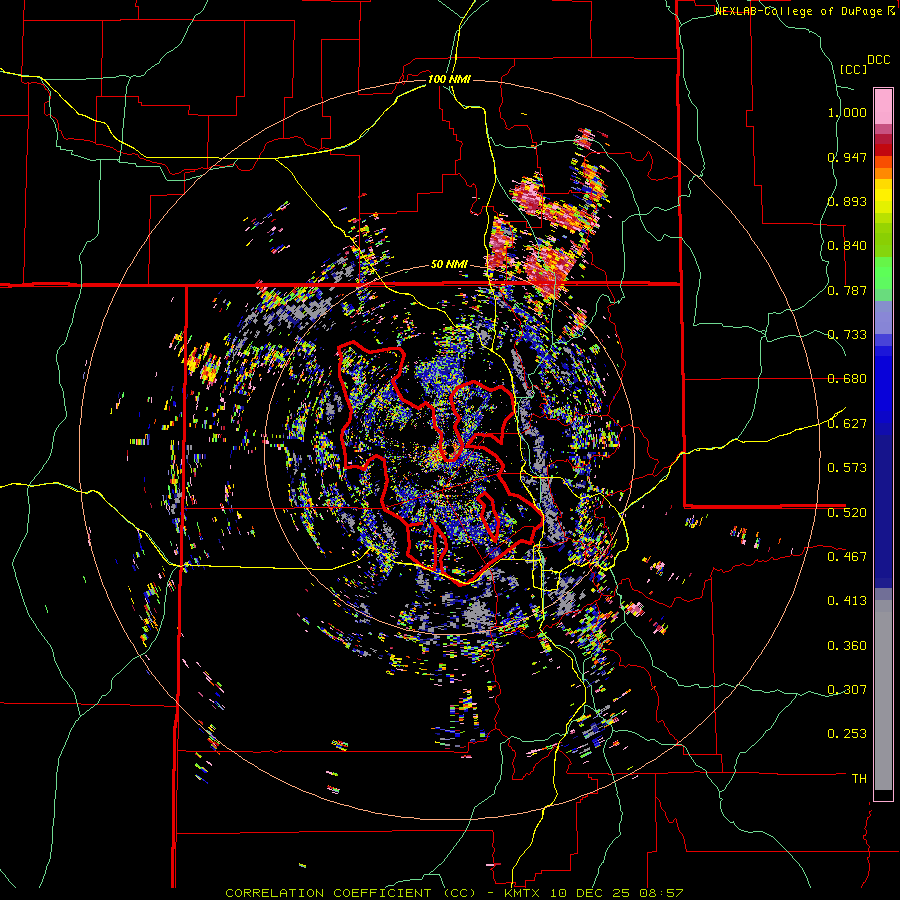Select the 0.413 legend value

(x=847, y=601)
